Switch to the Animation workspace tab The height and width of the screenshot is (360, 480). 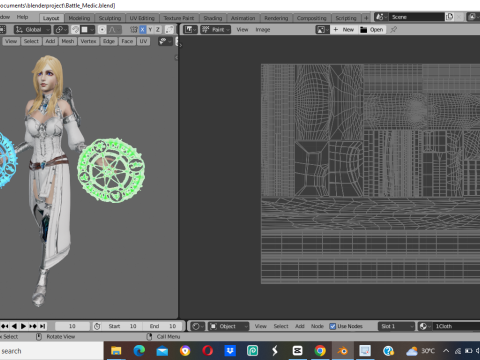(243, 18)
